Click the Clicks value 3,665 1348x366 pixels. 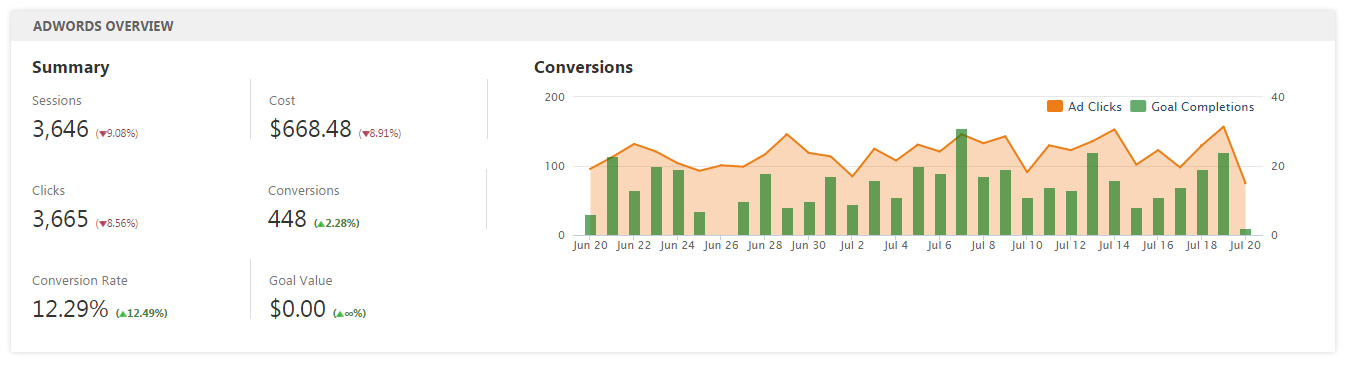tap(60, 220)
